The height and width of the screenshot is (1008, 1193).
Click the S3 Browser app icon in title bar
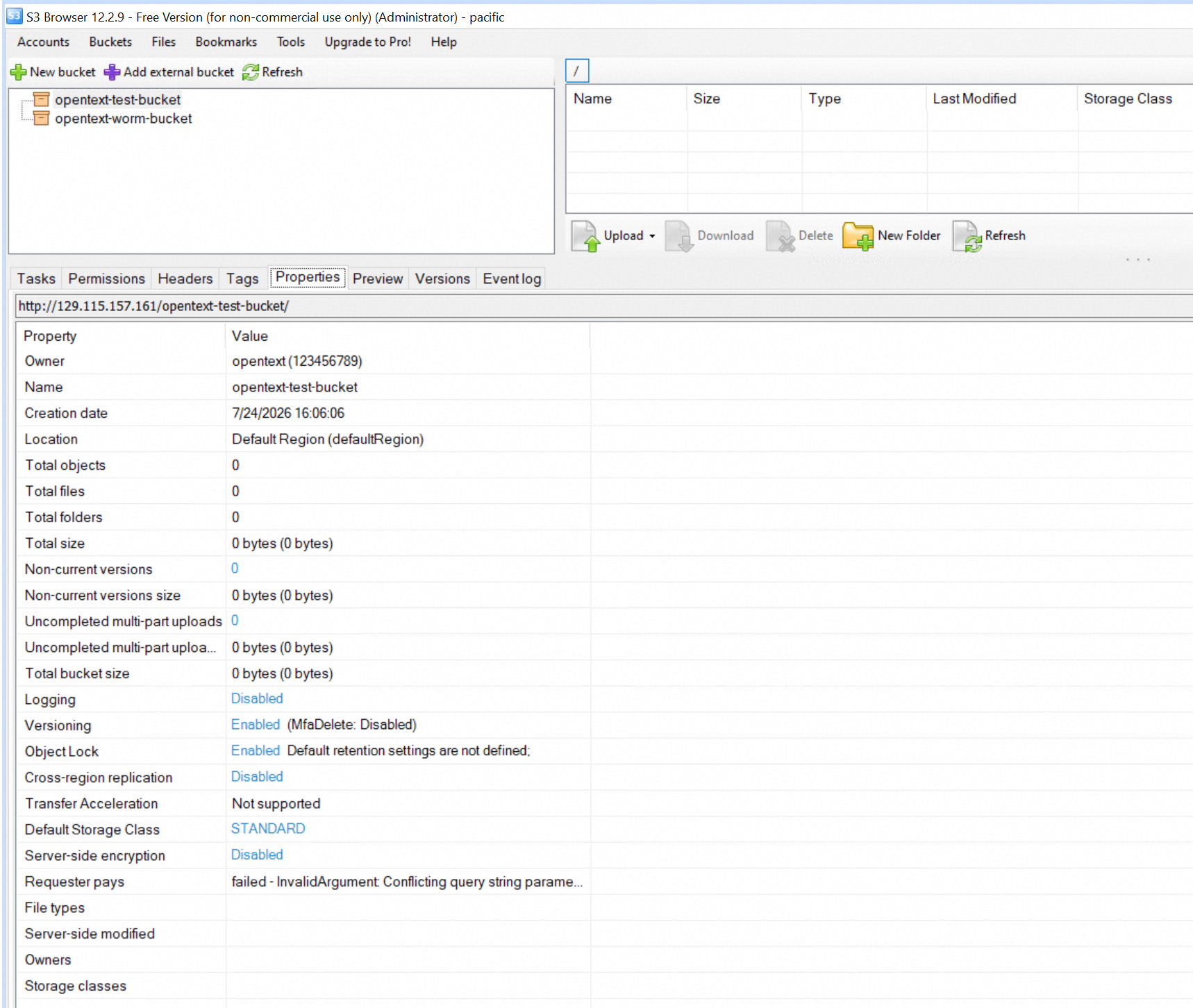click(15, 16)
